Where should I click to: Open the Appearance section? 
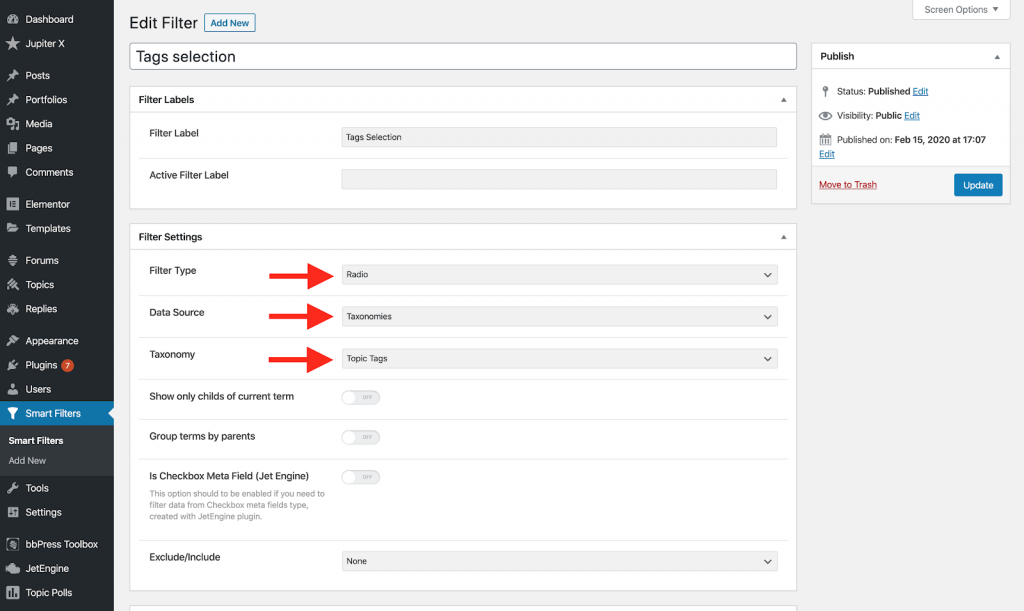[x=48, y=340]
